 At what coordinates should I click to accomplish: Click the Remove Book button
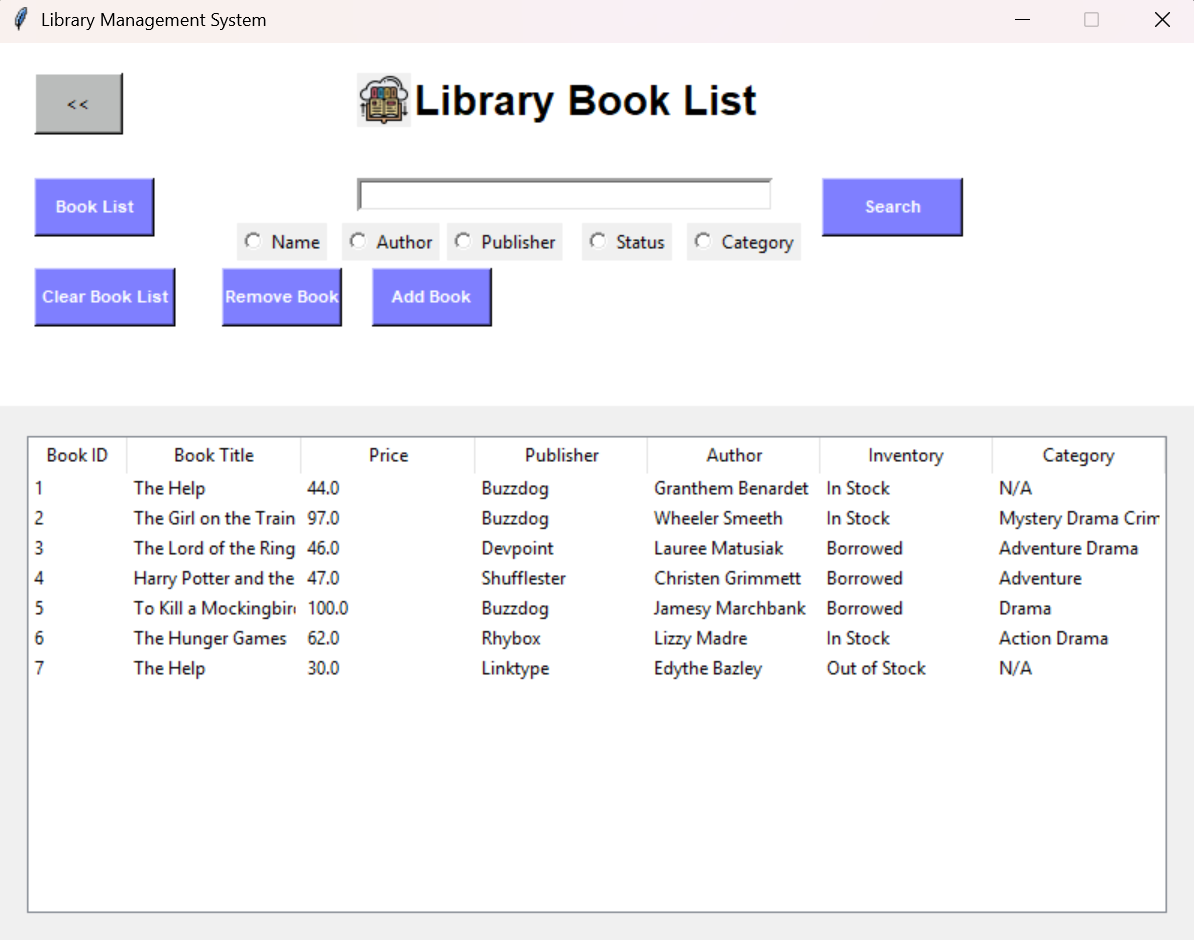point(282,297)
